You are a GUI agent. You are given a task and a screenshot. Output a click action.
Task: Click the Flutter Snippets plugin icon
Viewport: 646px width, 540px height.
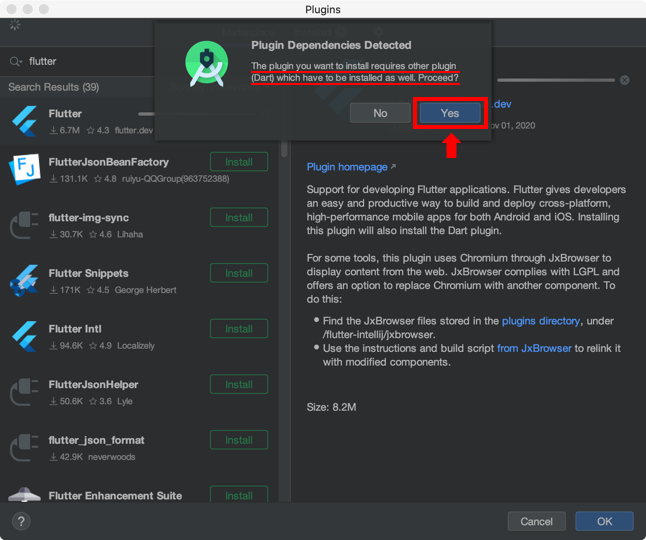[25, 281]
